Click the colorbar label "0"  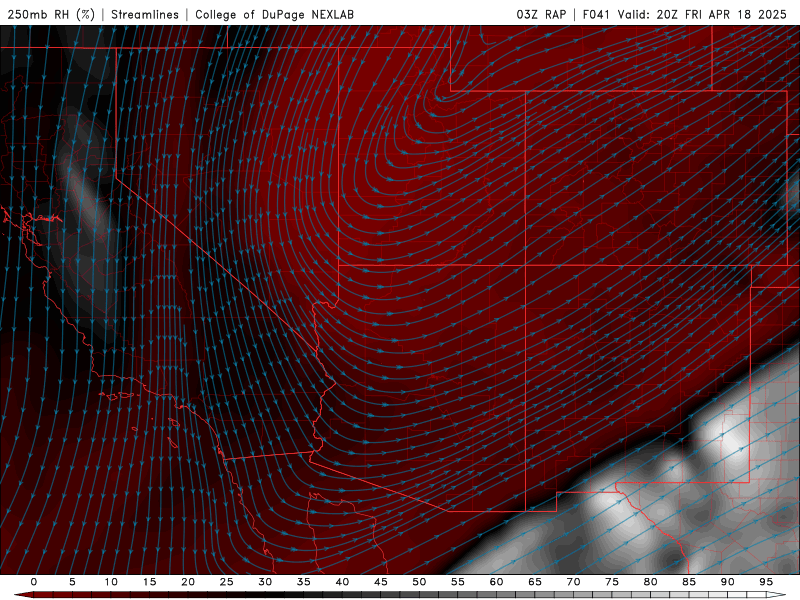[34, 582]
